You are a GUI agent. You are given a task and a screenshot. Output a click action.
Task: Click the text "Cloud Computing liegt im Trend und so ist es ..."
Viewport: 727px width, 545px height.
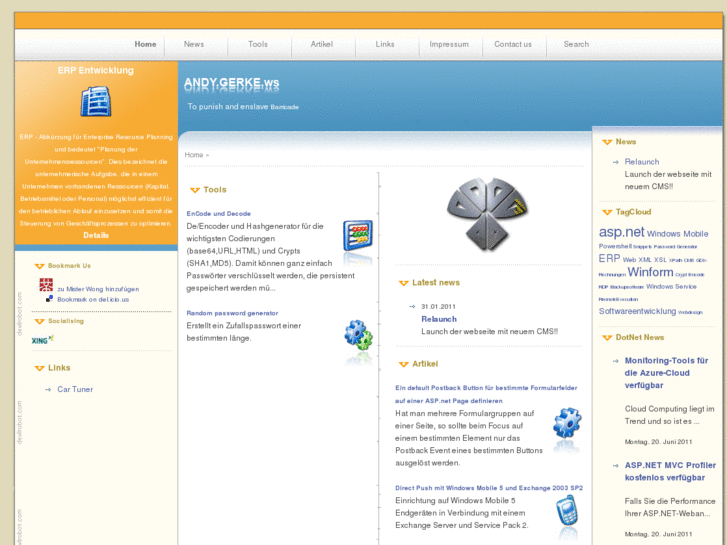pyautogui.click(x=670, y=415)
